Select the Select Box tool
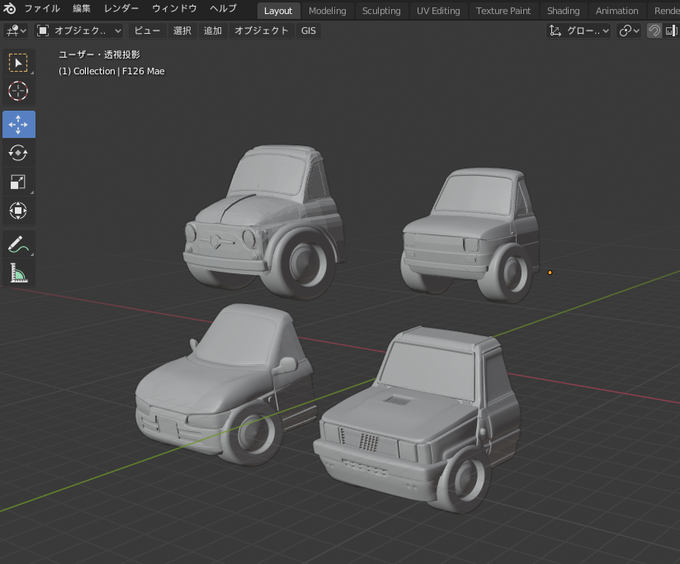This screenshot has width=680, height=564. (18, 63)
